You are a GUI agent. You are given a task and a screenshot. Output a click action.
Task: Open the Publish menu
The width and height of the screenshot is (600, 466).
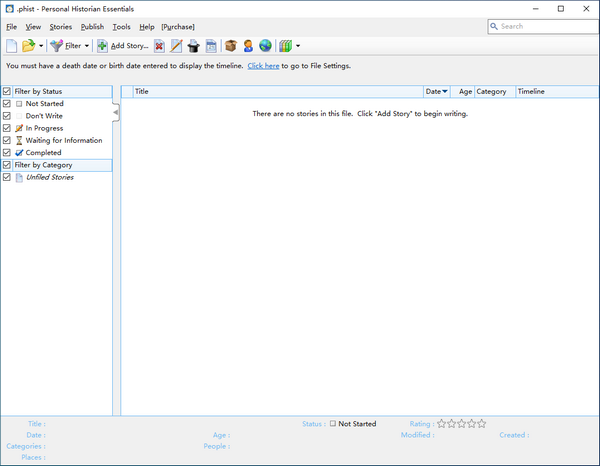[92, 27]
